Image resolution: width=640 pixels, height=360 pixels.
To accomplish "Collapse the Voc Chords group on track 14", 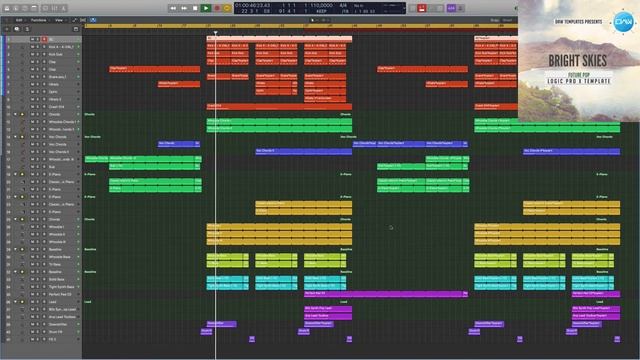I will [16, 137].
